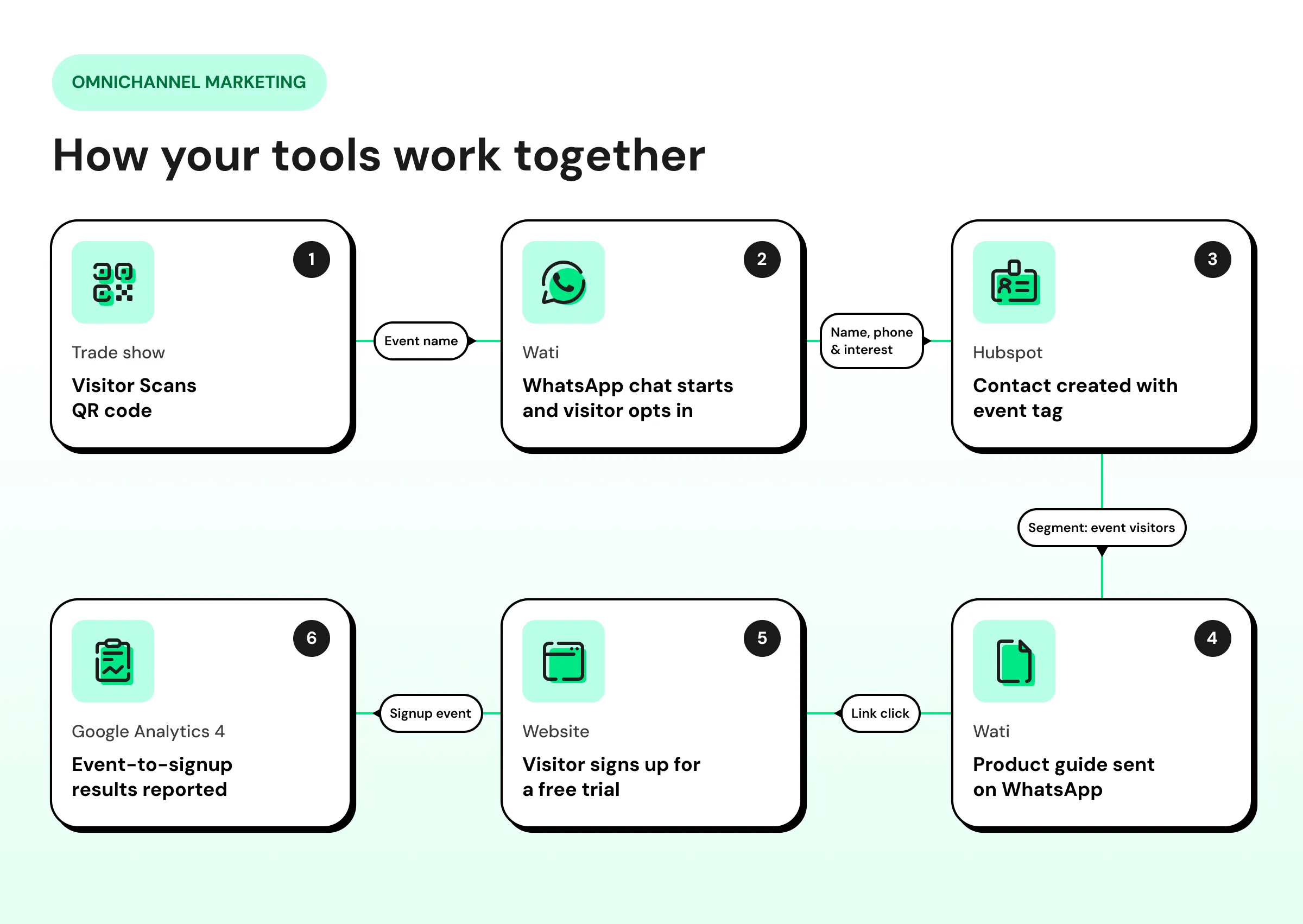
Task: Click the 'Hubspot' label
Action: point(1008,353)
